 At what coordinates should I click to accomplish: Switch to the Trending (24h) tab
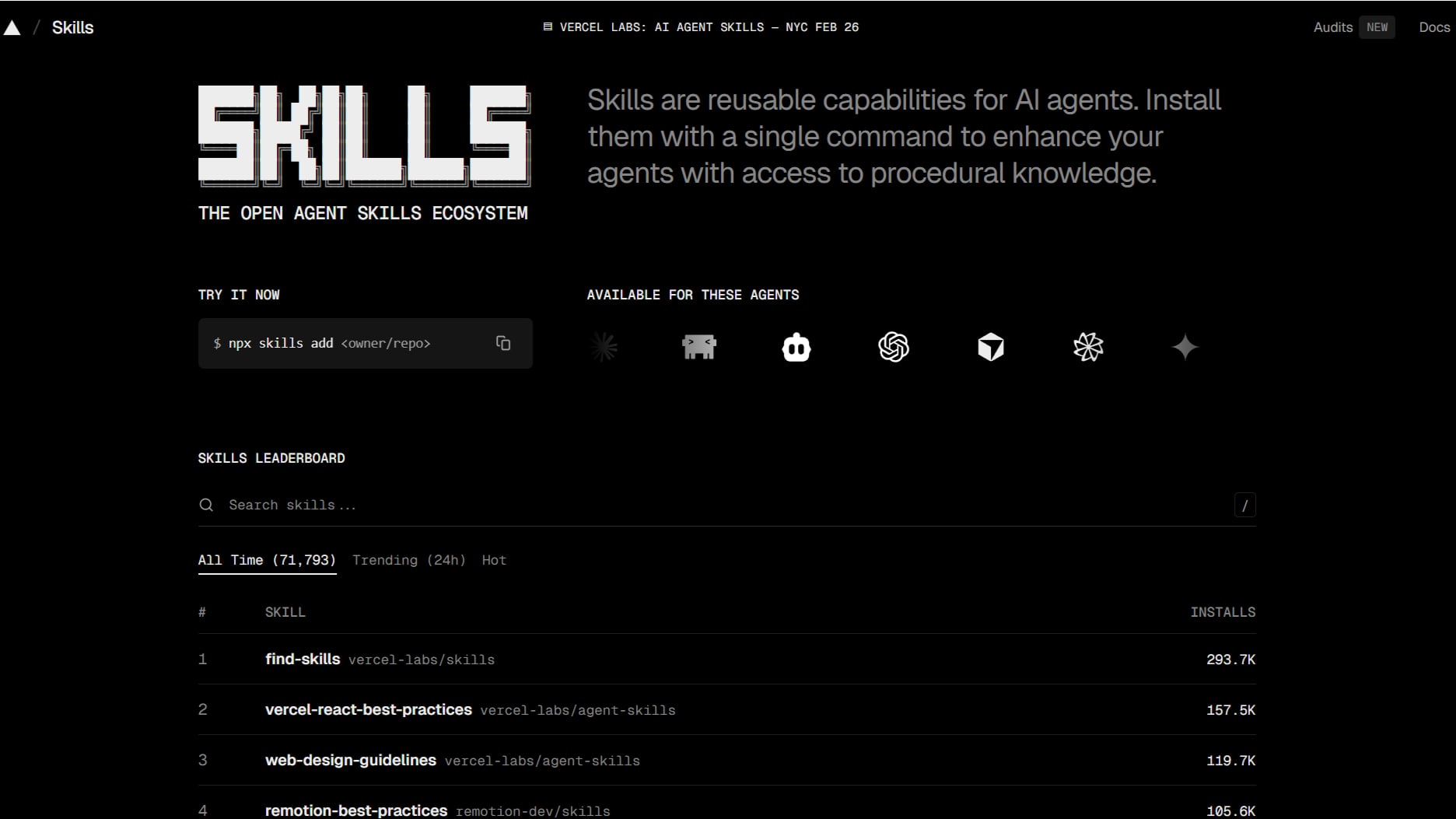409,560
